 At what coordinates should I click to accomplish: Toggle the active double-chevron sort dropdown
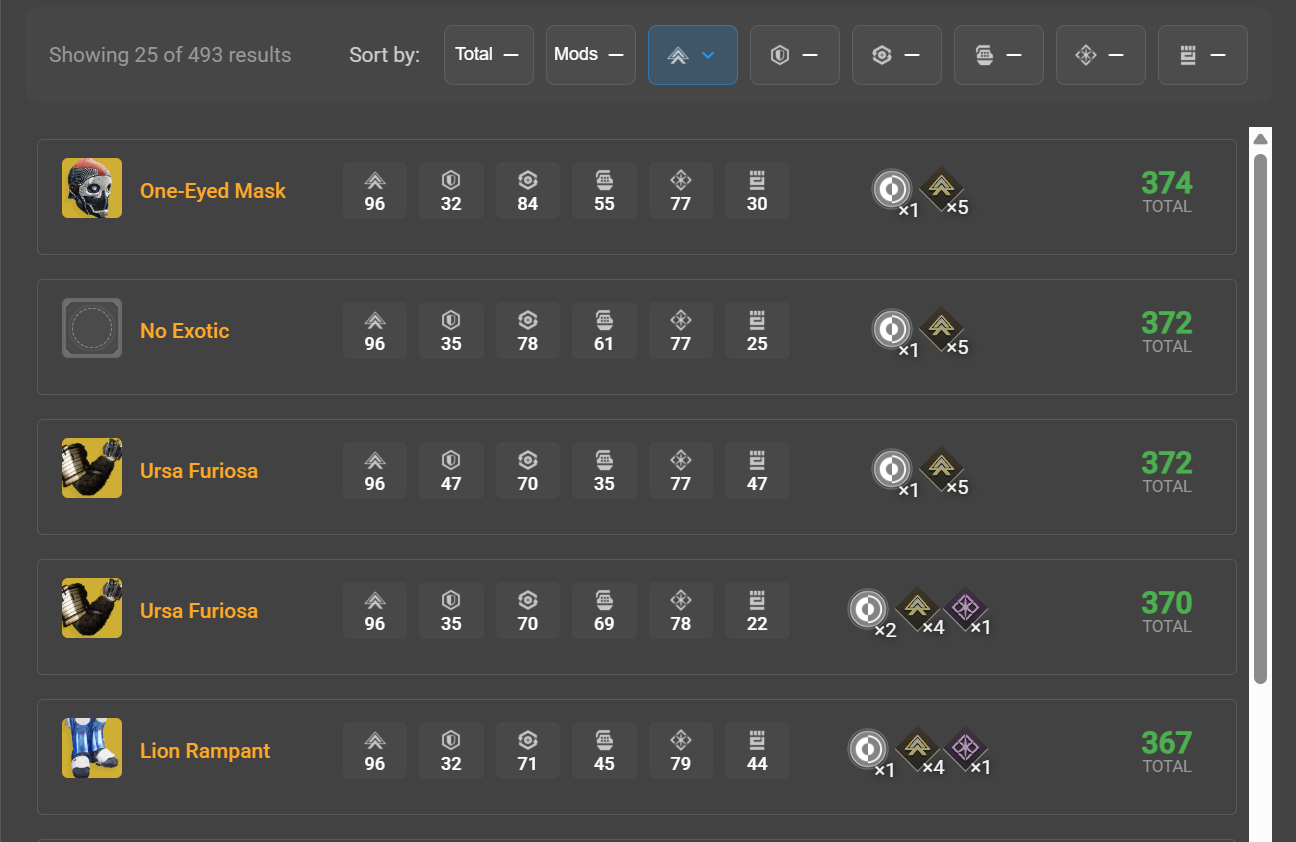[x=692, y=55]
